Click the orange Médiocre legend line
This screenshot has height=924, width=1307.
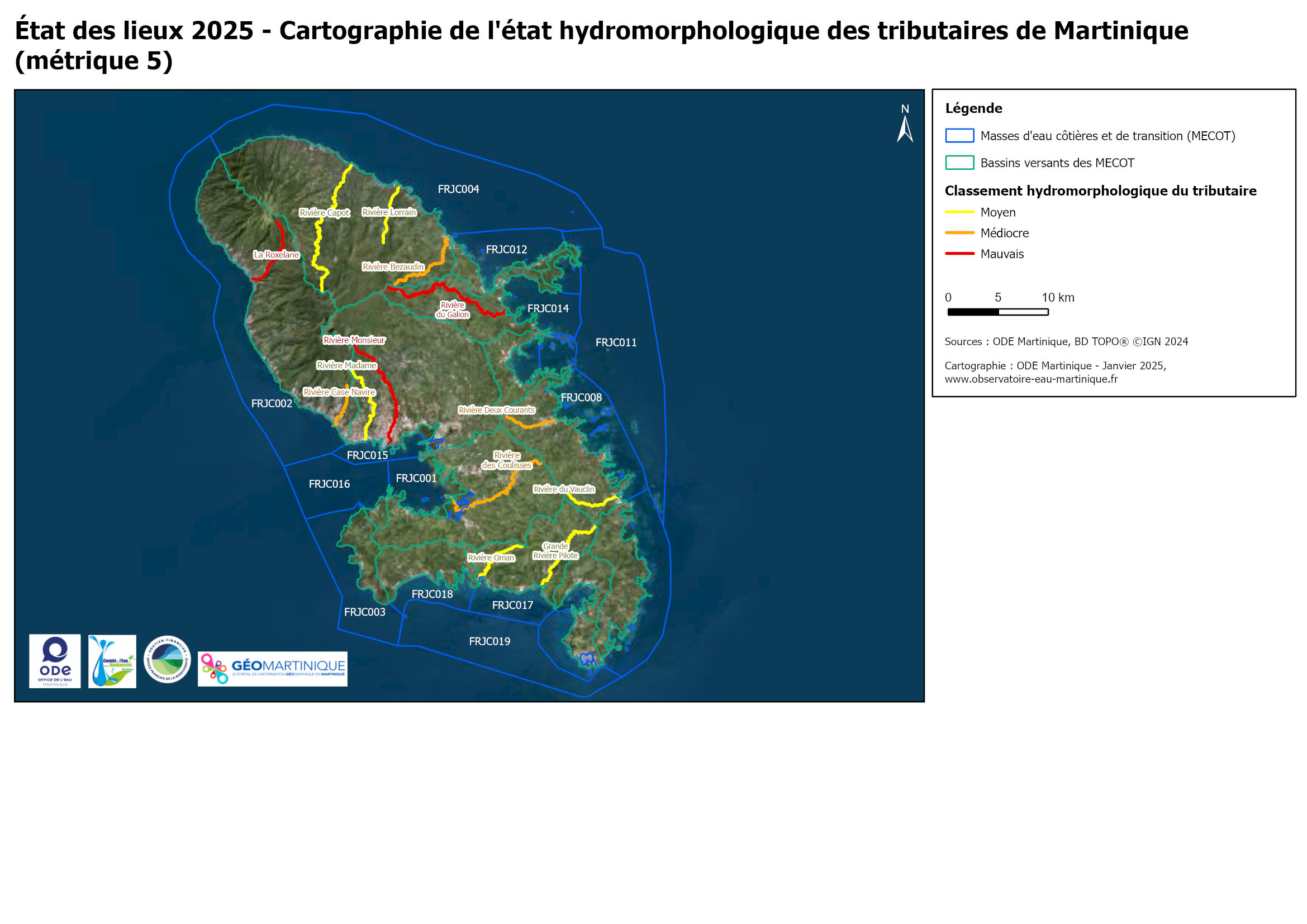(x=959, y=234)
